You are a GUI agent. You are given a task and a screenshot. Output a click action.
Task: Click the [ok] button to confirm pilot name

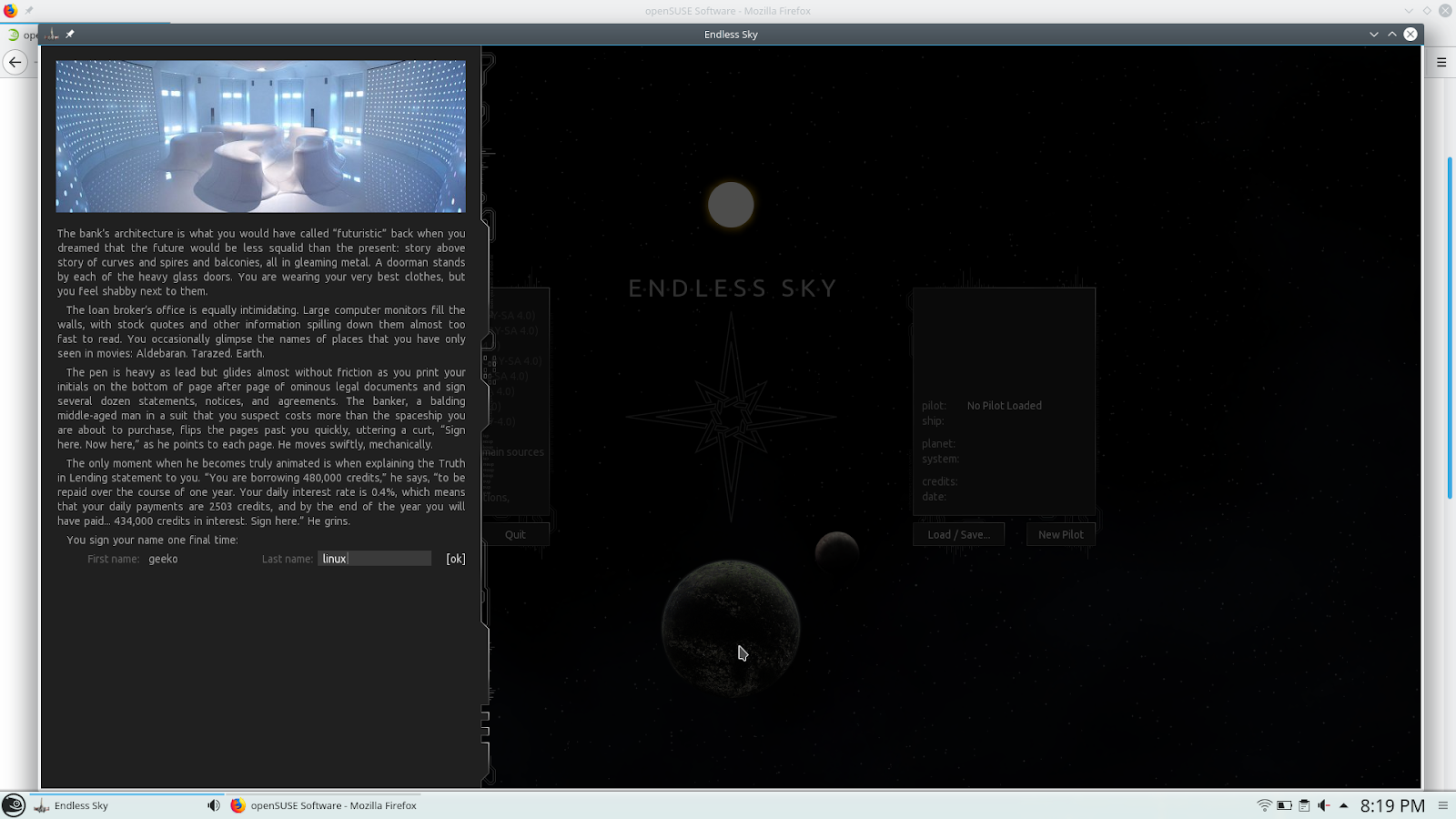tap(455, 559)
